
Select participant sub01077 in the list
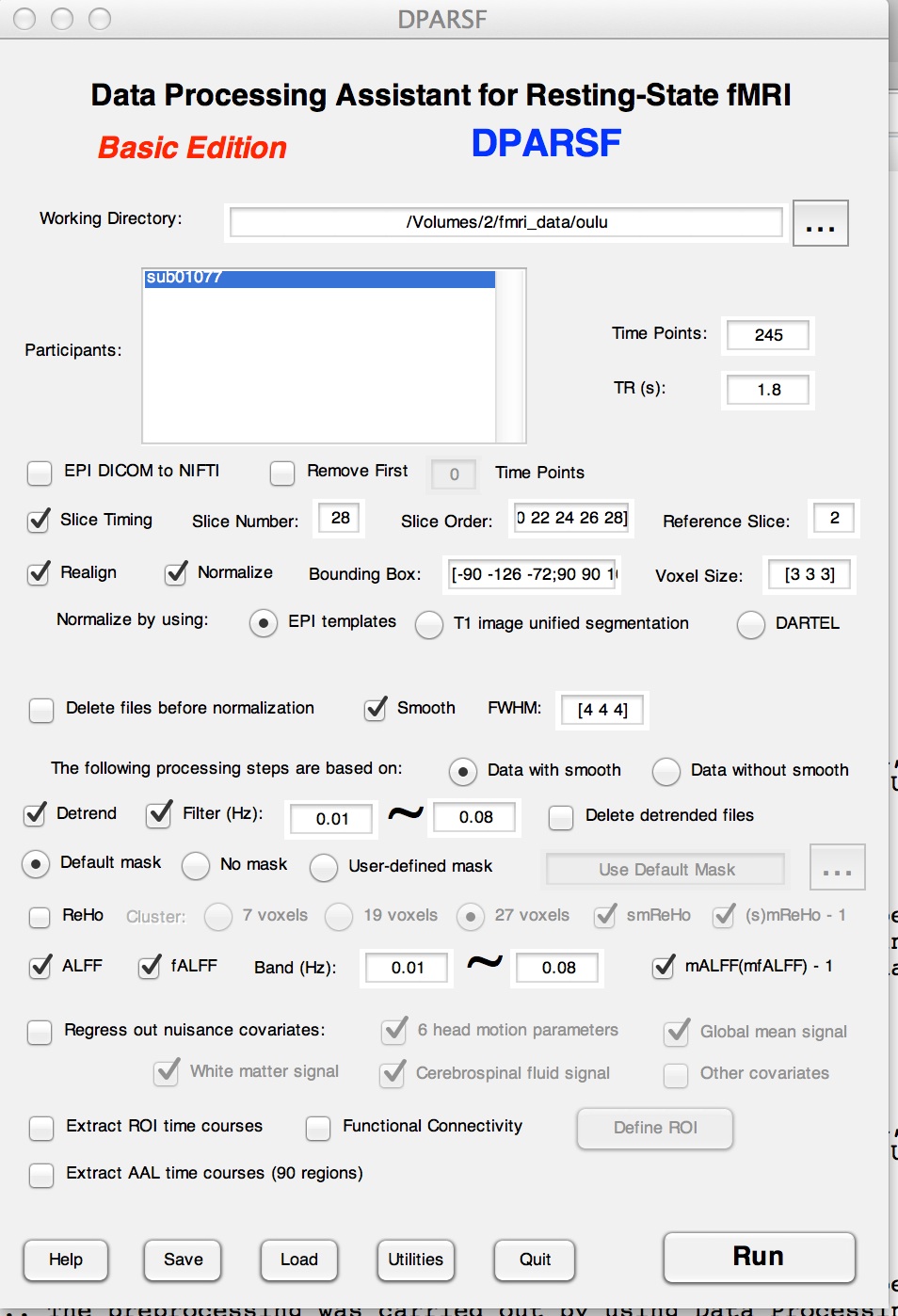point(319,278)
